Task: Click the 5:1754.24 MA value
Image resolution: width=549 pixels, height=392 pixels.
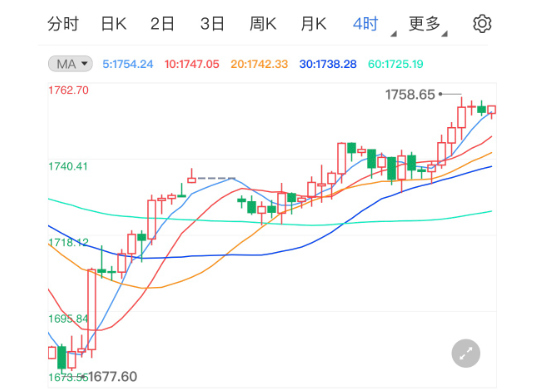Action: click(128, 64)
